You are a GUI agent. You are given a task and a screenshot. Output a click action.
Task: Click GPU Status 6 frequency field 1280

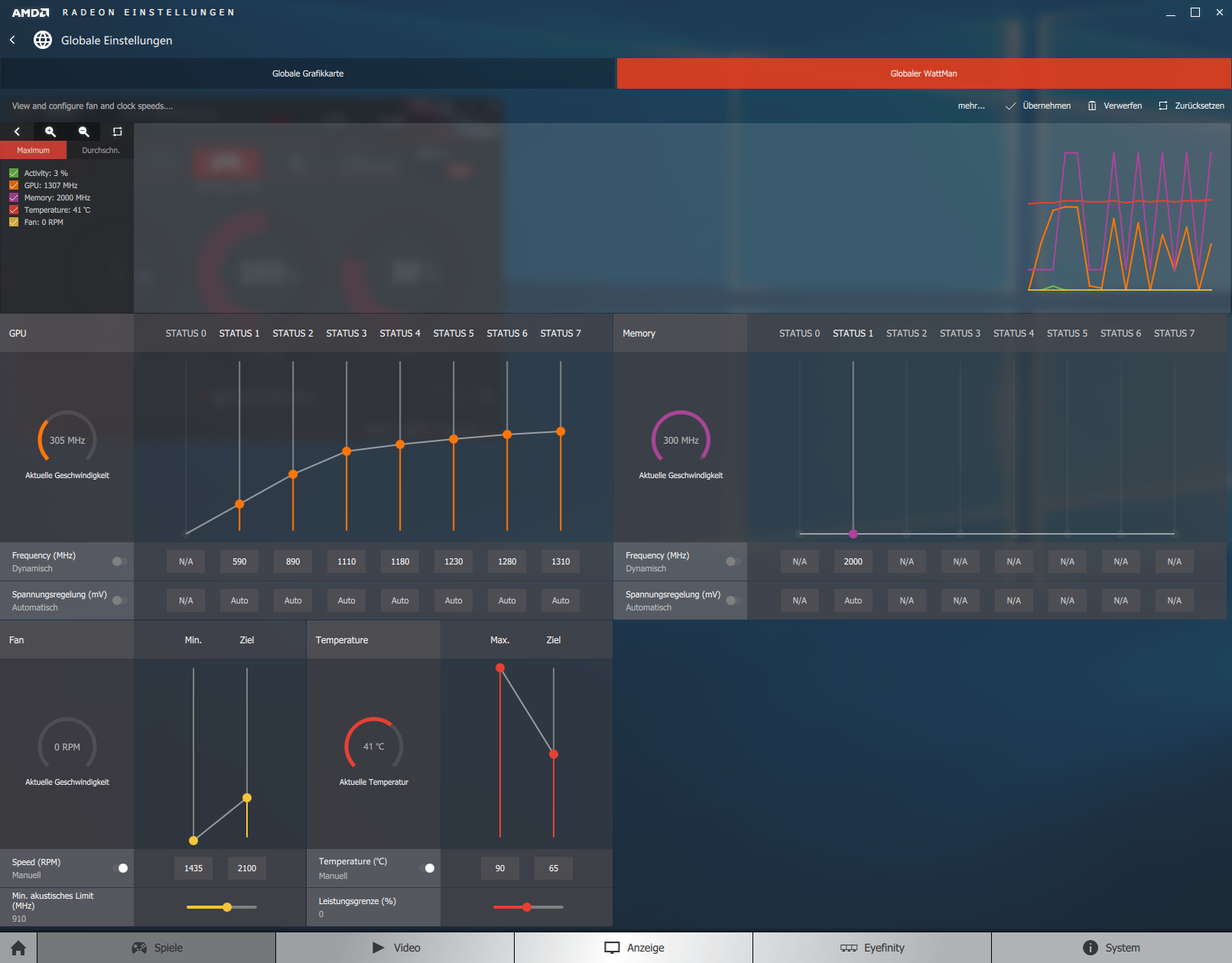pyautogui.click(x=507, y=561)
